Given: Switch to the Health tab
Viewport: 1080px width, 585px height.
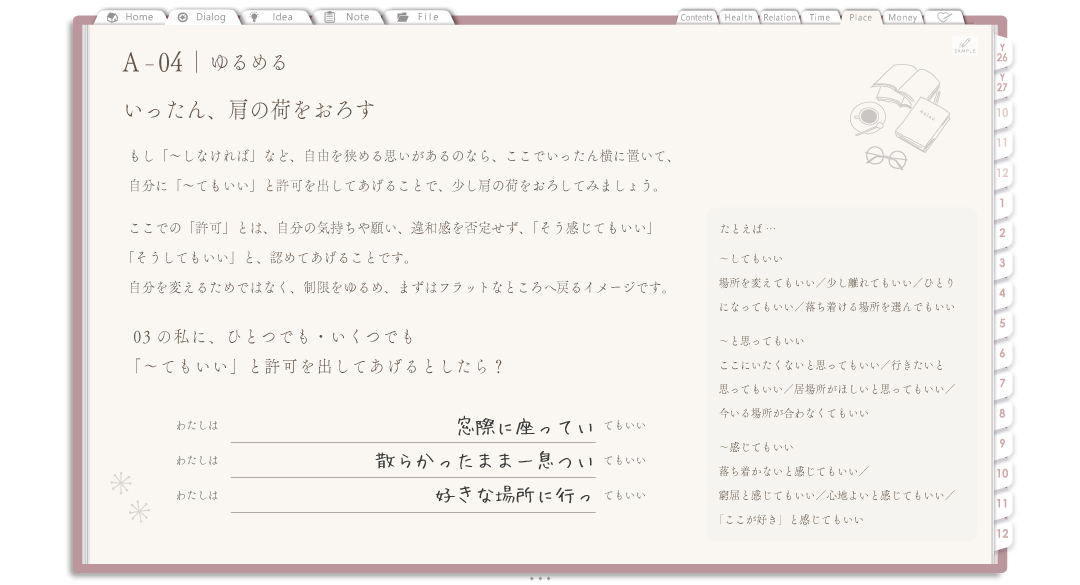Looking at the screenshot, I should click(x=738, y=17).
